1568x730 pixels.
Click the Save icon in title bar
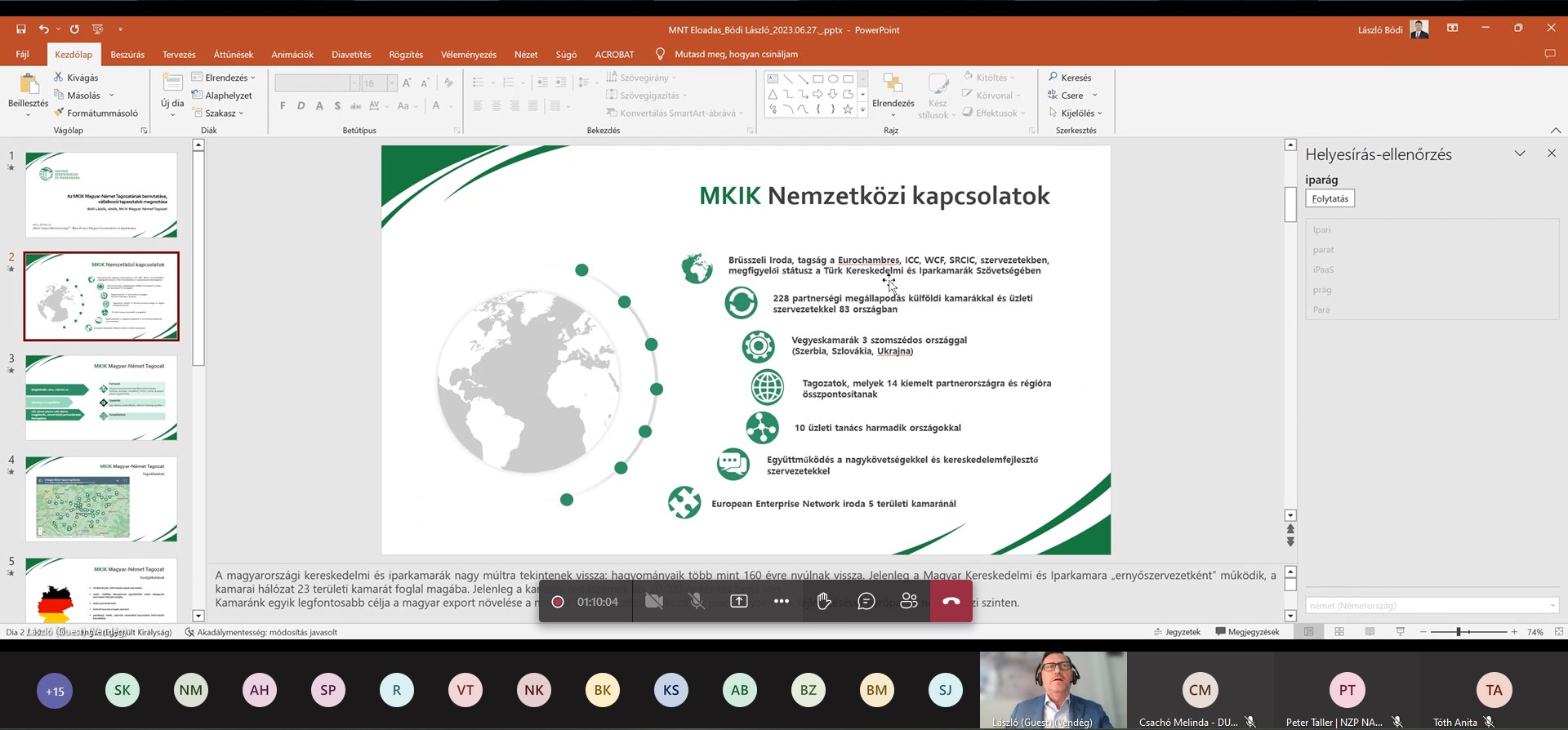click(x=21, y=29)
